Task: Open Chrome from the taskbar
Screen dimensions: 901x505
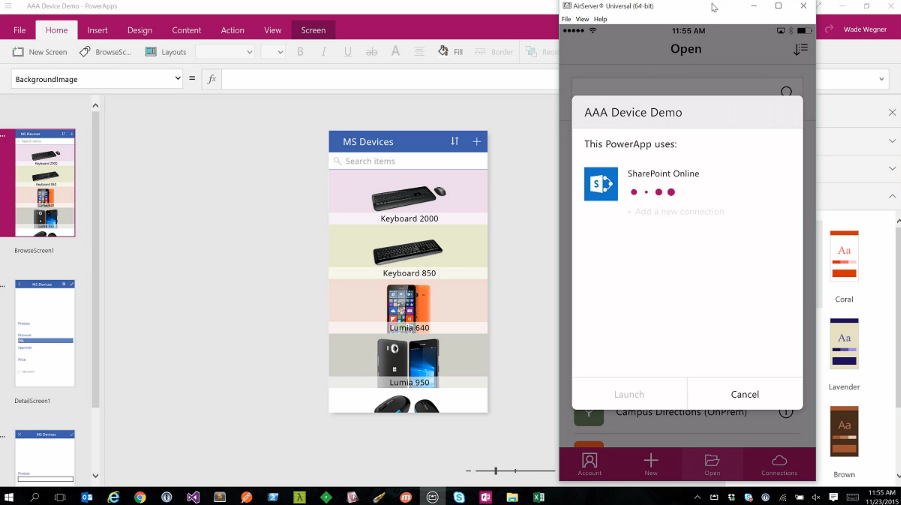Action: 140,497
